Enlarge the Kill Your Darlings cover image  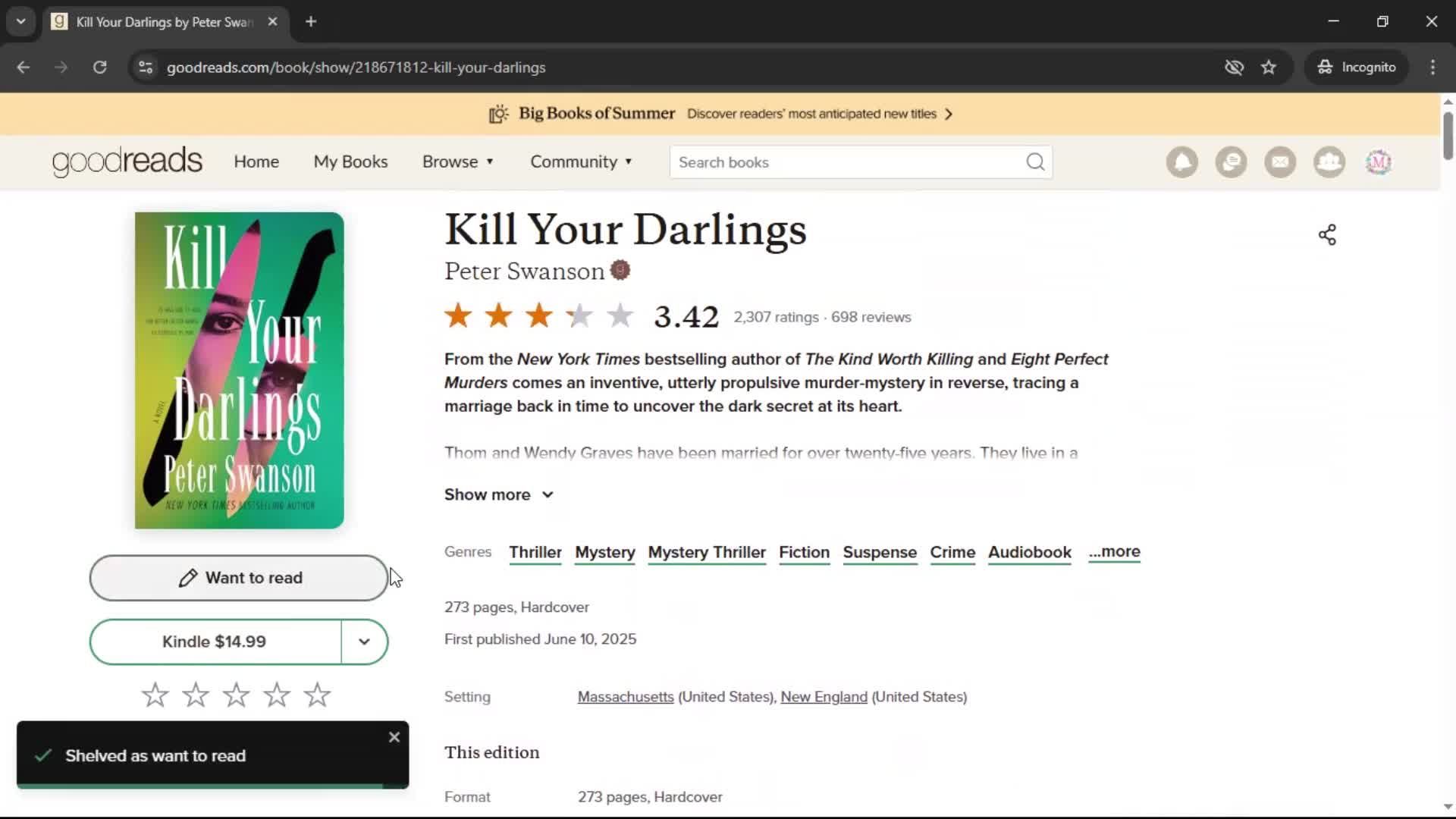click(239, 370)
